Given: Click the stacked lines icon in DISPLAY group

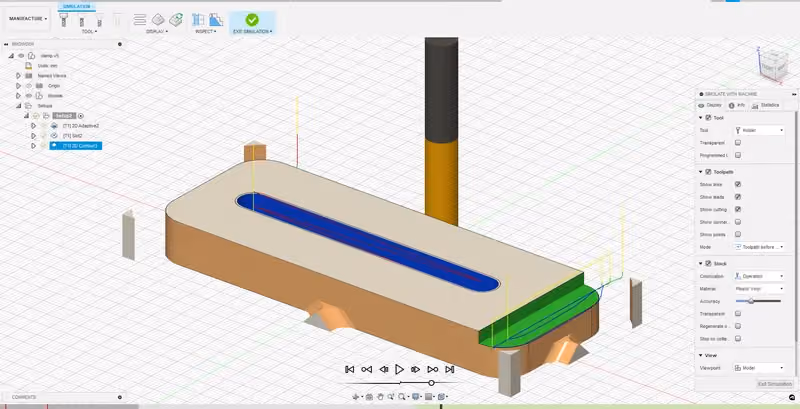Looking at the screenshot, I should pyautogui.click(x=140, y=20).
